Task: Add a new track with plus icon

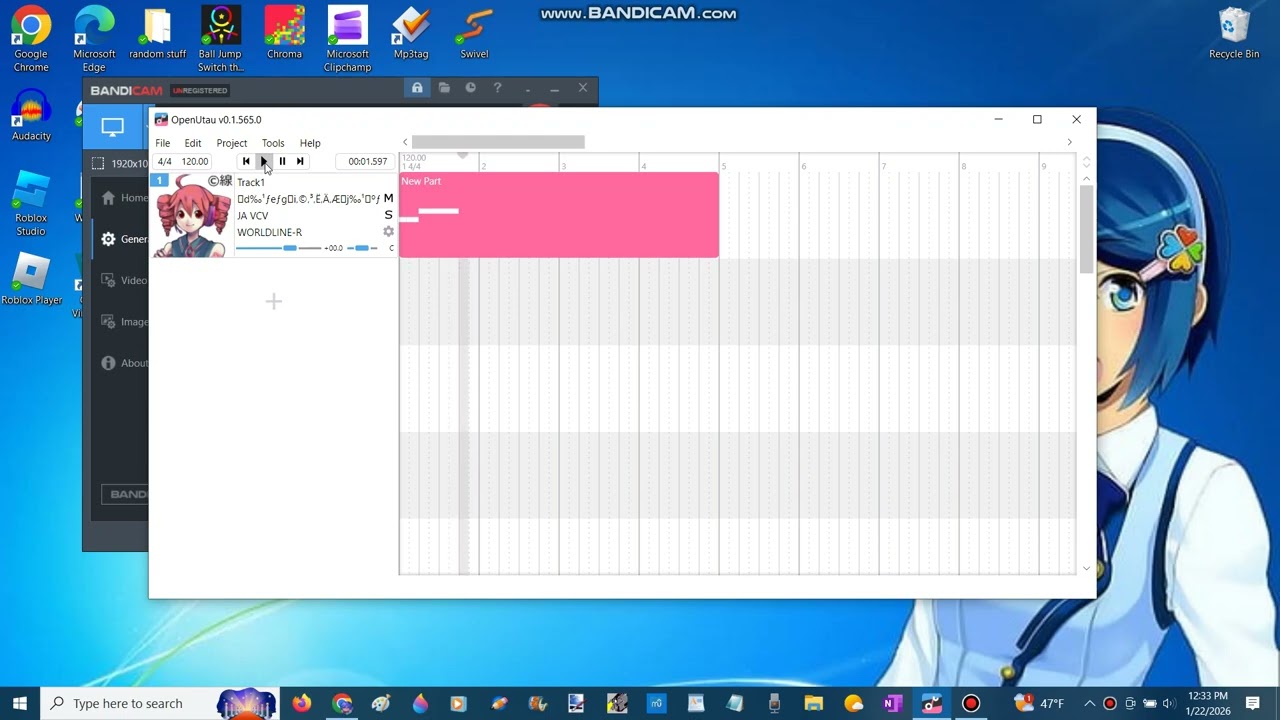Action: point(273,301)
